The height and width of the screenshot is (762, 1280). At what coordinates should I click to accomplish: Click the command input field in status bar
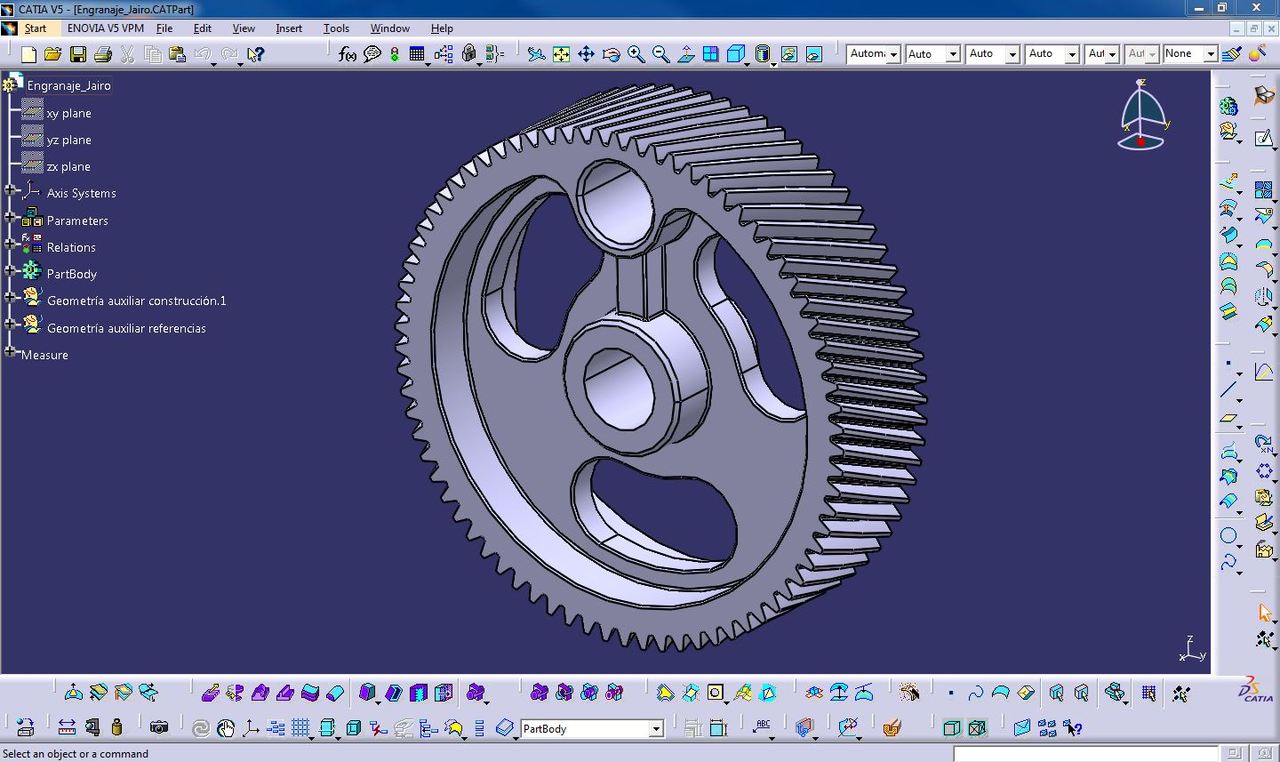[1085, 753]
